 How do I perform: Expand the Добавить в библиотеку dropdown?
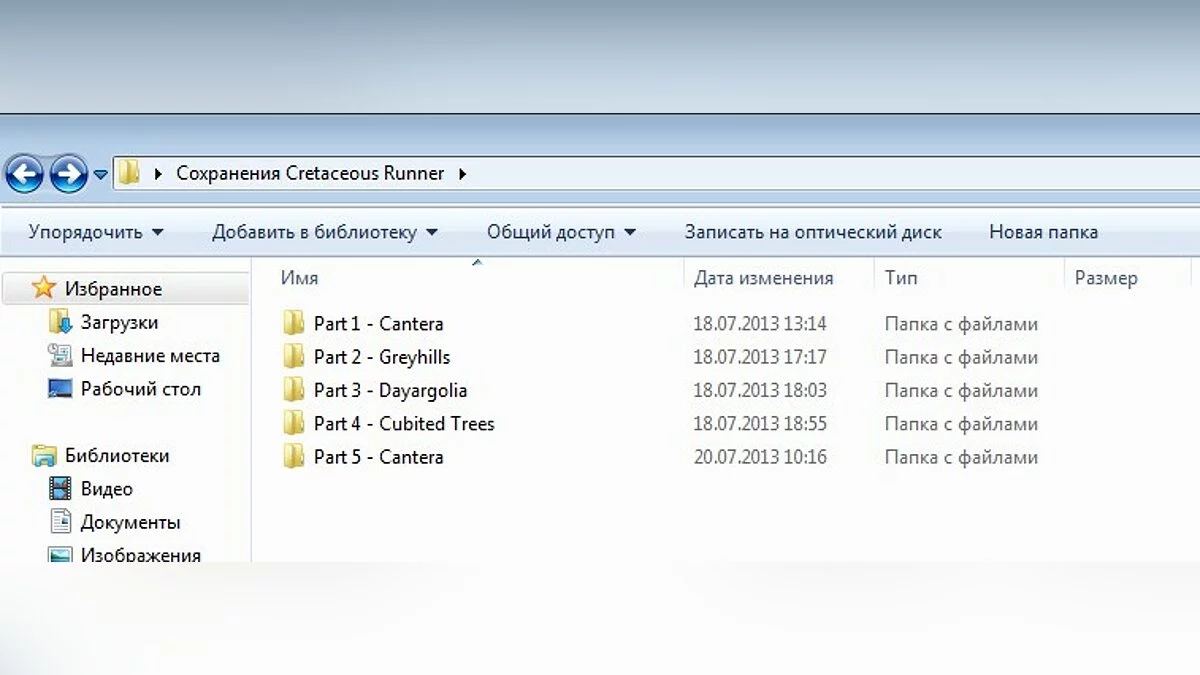tap(324, 232)
